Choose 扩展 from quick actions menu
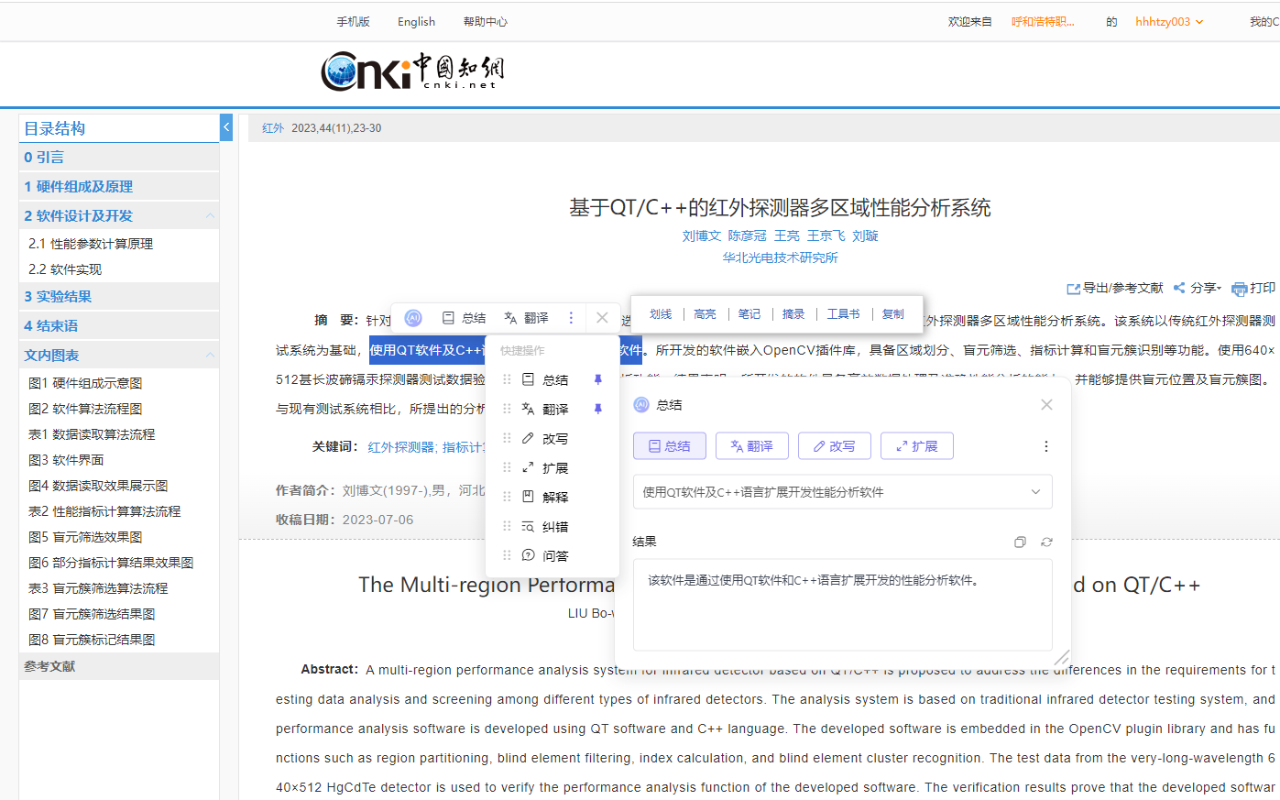Viewport: 1280px width, 800px height. click(545, 468)
